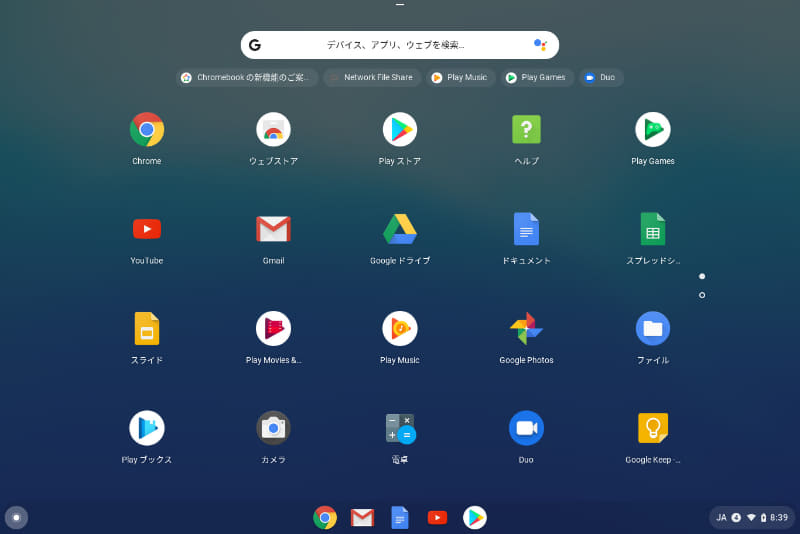This screenshot has height=534, width=800.
Task: Open the ヘルプ (Help) app
Action: point(527,130)
